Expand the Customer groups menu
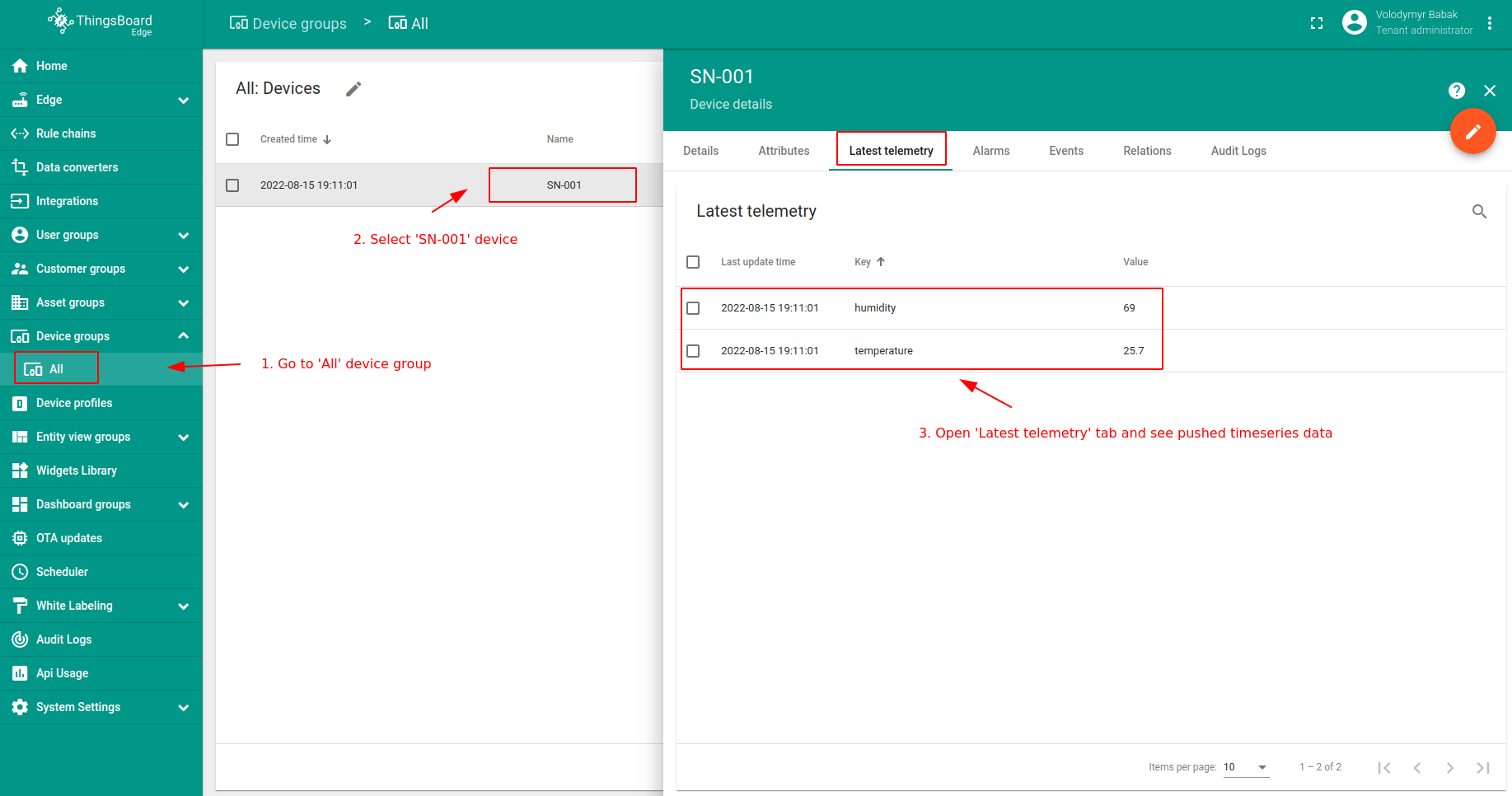 click(183, 269)
